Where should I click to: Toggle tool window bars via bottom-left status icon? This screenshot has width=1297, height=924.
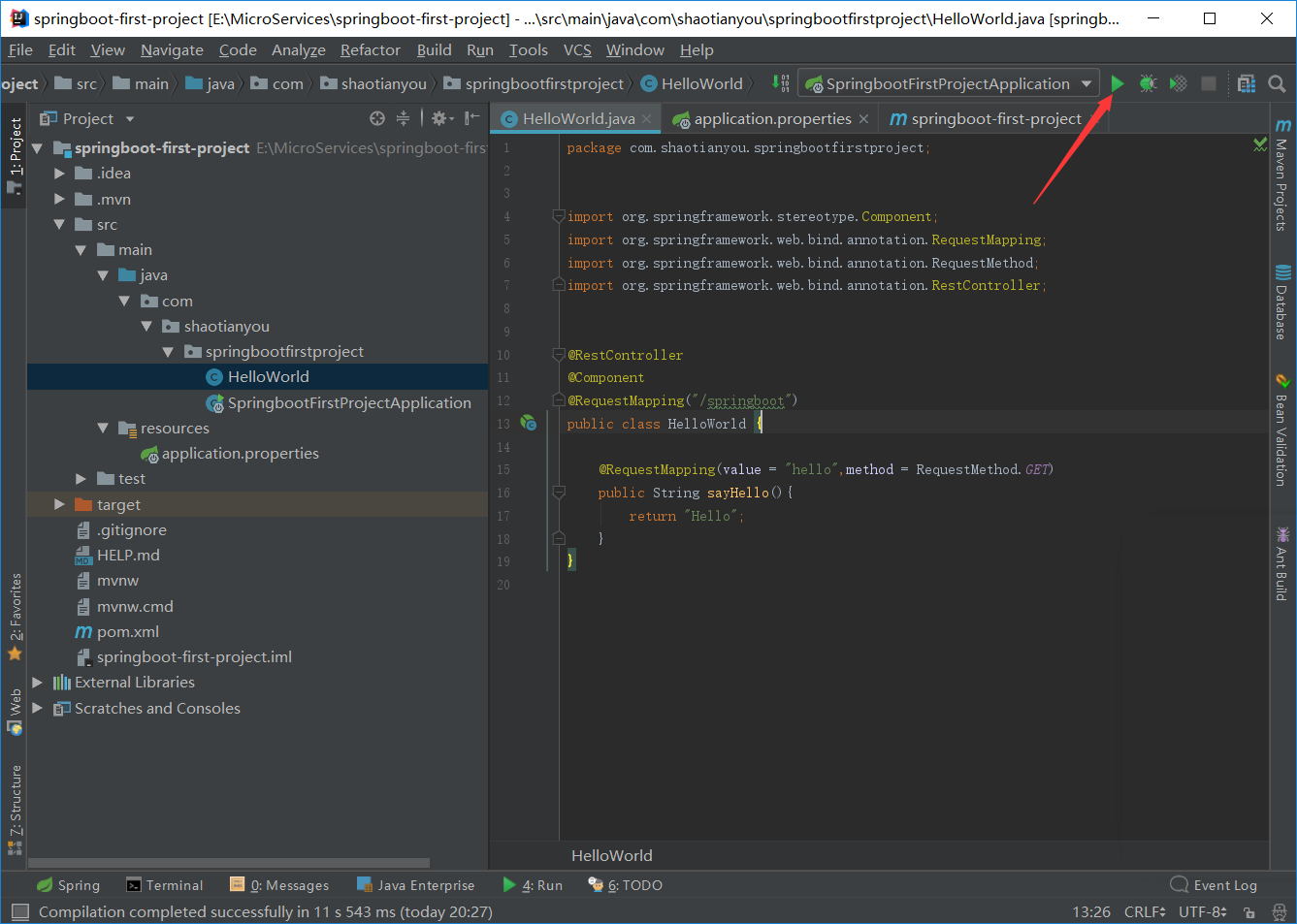click(19, 912)
